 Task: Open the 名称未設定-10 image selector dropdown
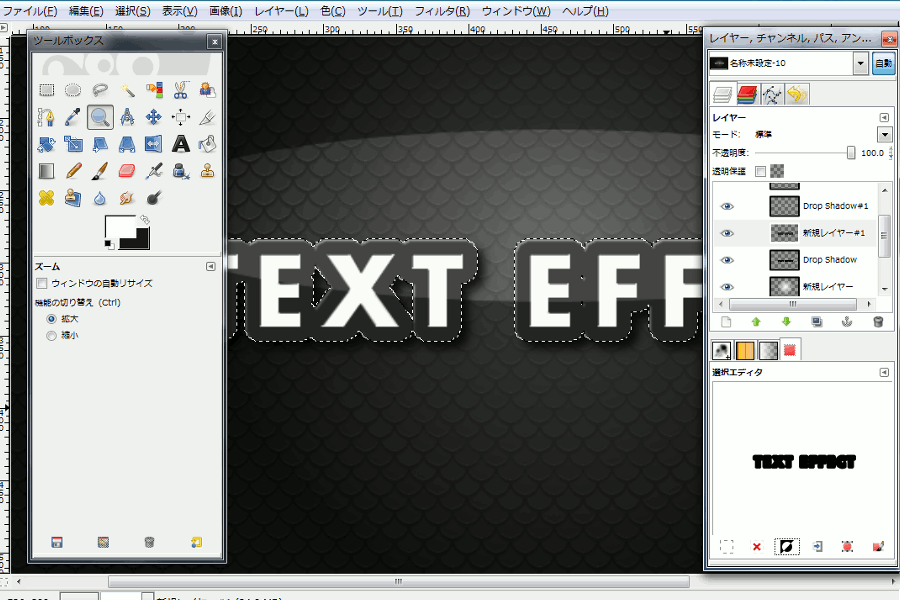[858, 63]
